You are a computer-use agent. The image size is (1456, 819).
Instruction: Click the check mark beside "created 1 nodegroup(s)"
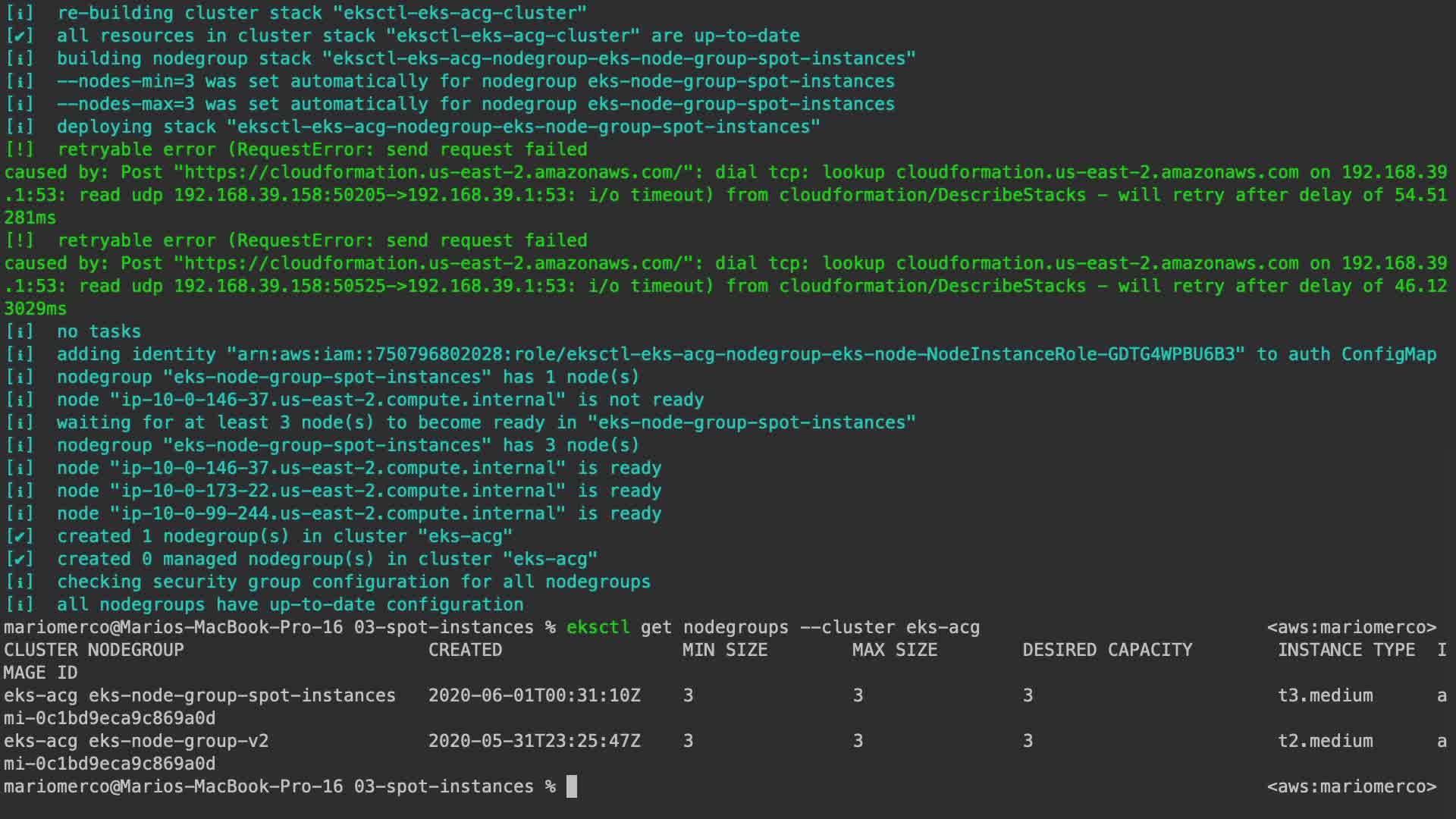coord(20,536)
